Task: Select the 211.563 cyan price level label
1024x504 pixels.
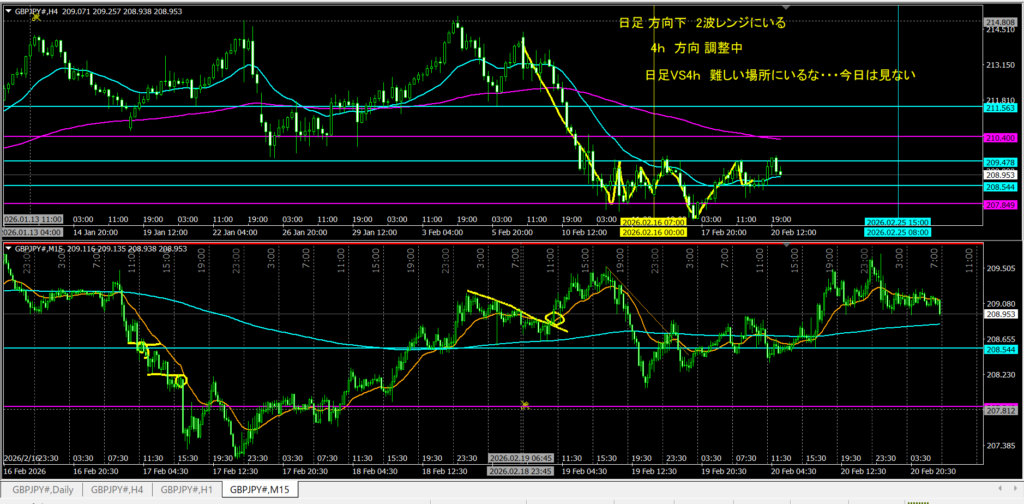Action: pos(1002,106)
